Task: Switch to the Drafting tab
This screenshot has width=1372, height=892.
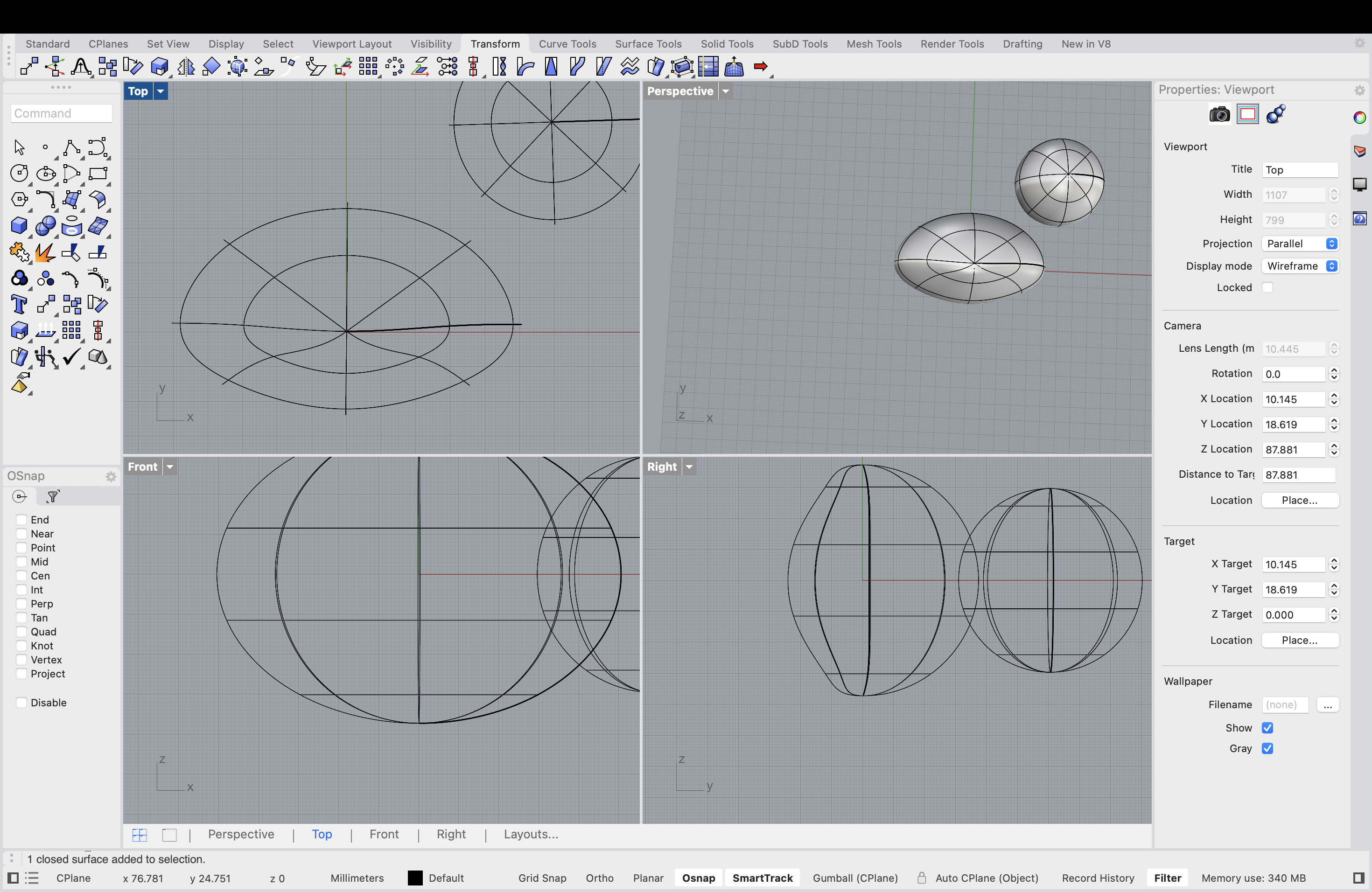Action: coord(1022,44)
